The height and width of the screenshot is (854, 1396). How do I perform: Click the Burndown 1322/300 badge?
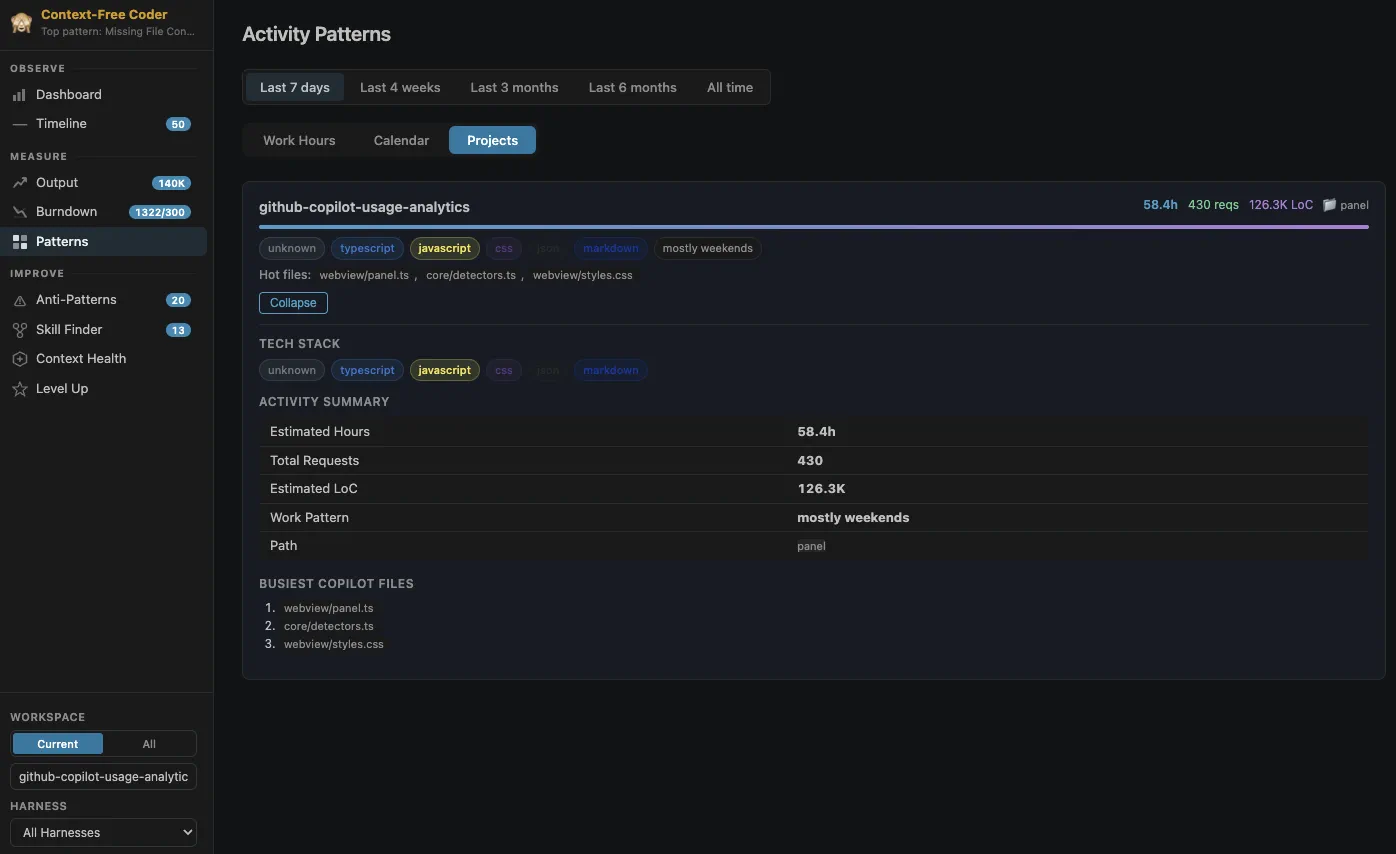[x=160, y=212]
